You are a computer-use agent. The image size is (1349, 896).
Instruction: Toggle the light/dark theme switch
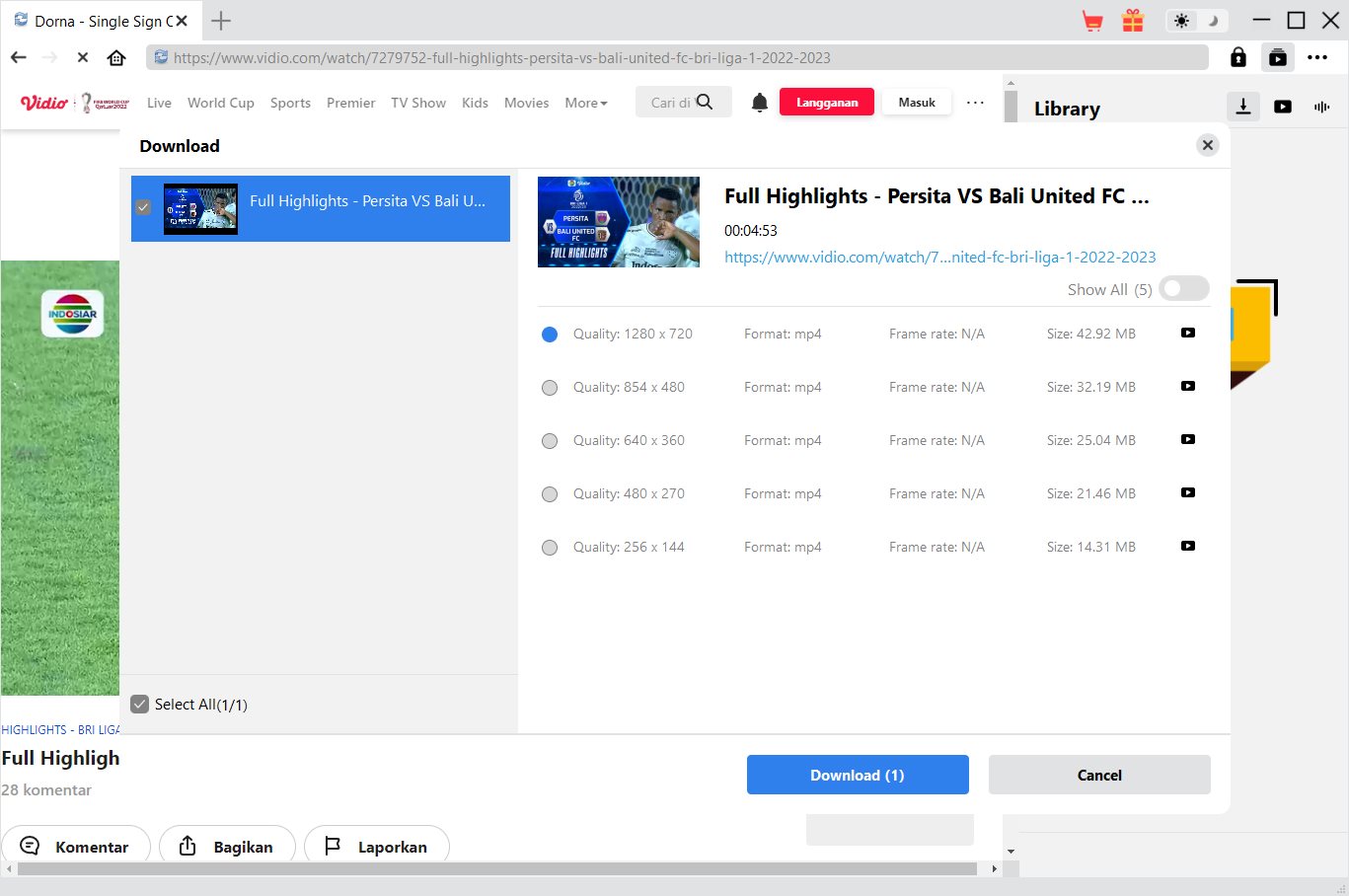tap(1196, 21)
